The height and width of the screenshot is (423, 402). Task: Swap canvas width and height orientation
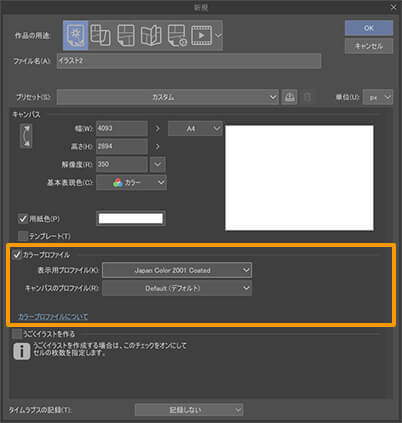[x=26, y=136]
